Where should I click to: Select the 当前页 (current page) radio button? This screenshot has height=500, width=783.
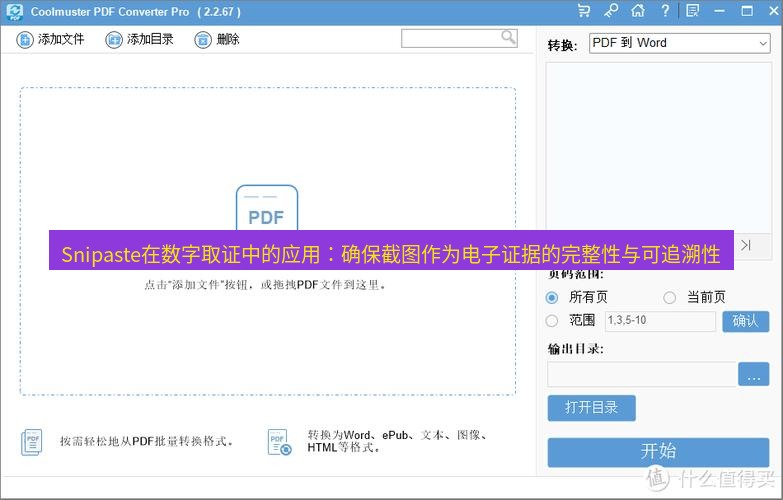(669, 298)
